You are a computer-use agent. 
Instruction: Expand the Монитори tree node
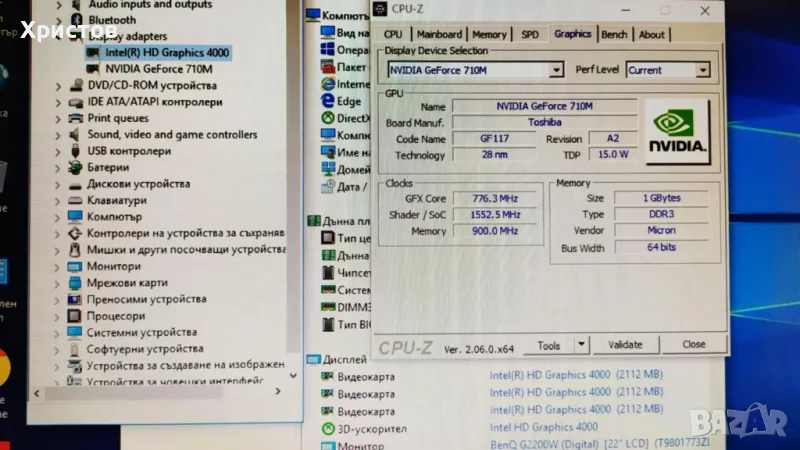click(x=58, y=267)
